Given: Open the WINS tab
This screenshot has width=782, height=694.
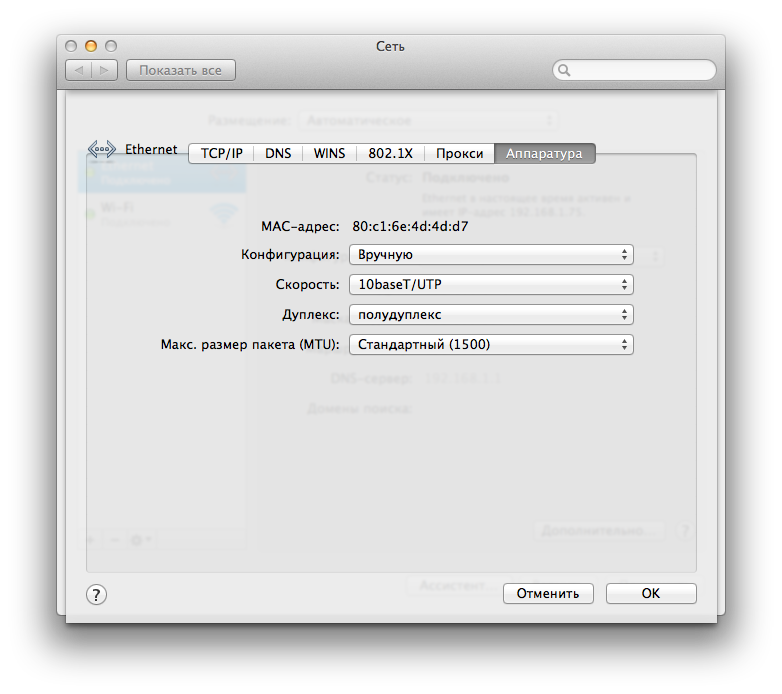Looking at the screenshot, I should [329, 153].
